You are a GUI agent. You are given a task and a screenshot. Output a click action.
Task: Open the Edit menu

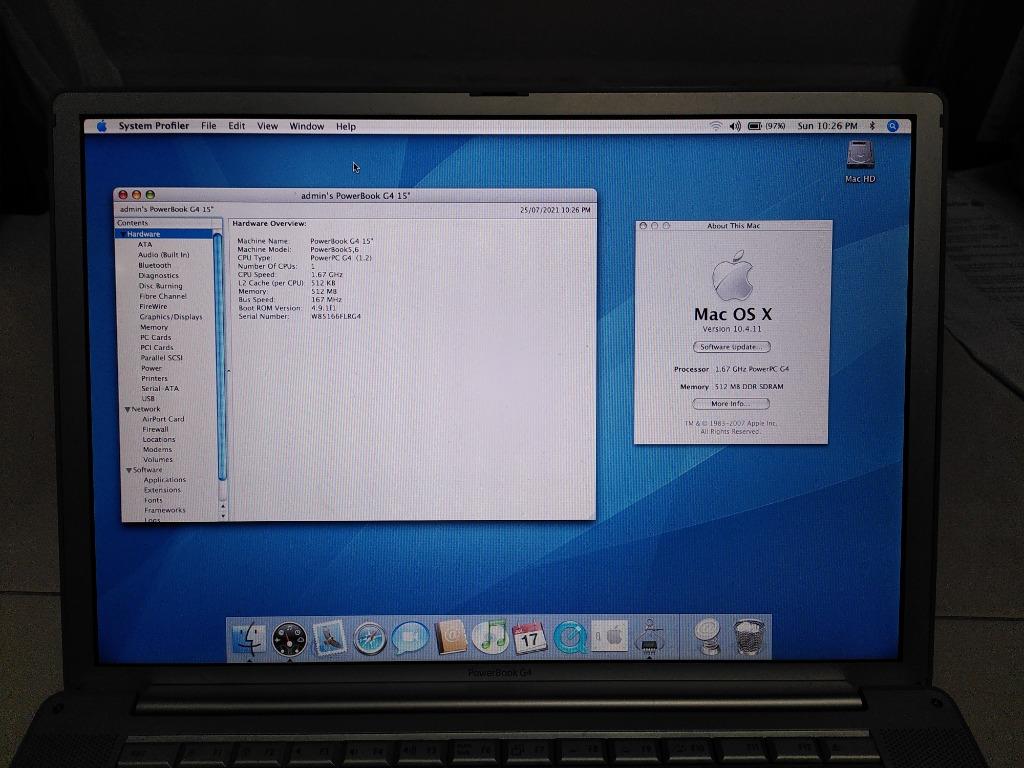point(236,126)
